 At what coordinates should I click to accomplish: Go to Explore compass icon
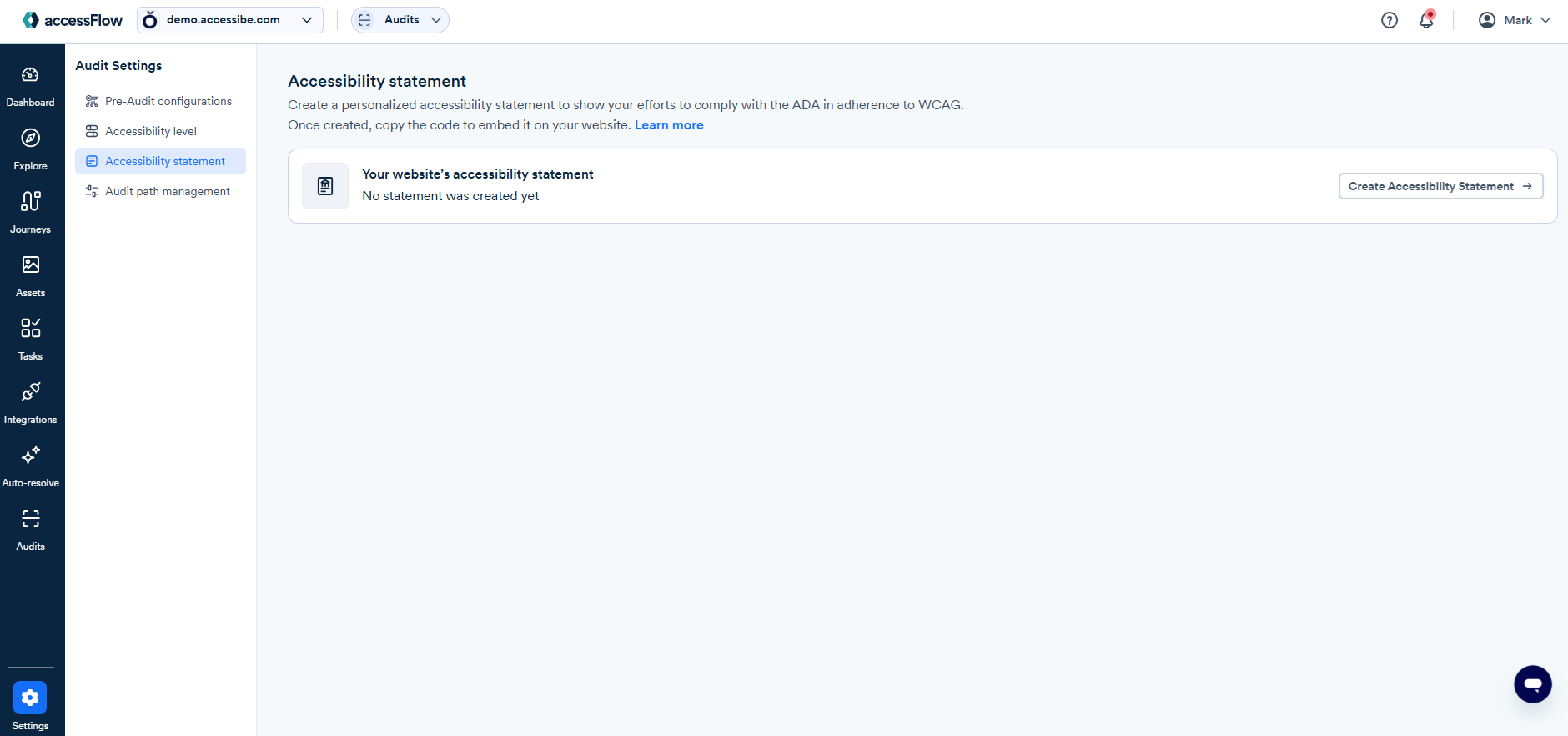click(30, 139)
